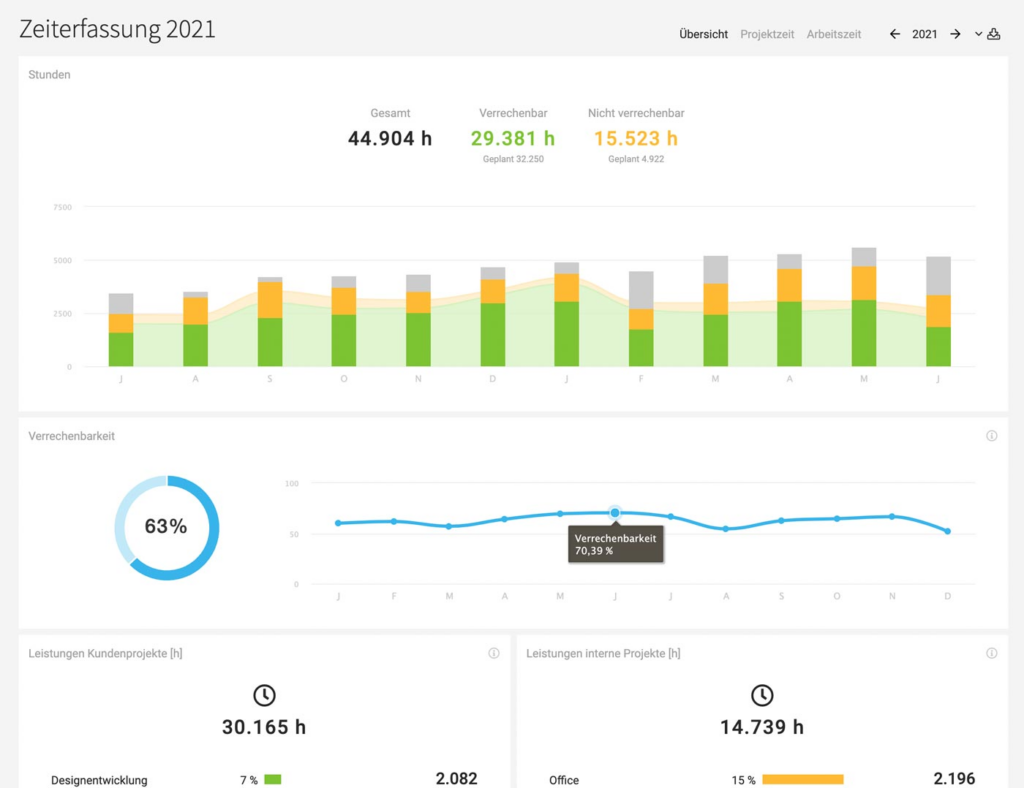This screenshot has width=1024, height=788.
Task: Go to next year with right arrow
Action: point(955,34)
